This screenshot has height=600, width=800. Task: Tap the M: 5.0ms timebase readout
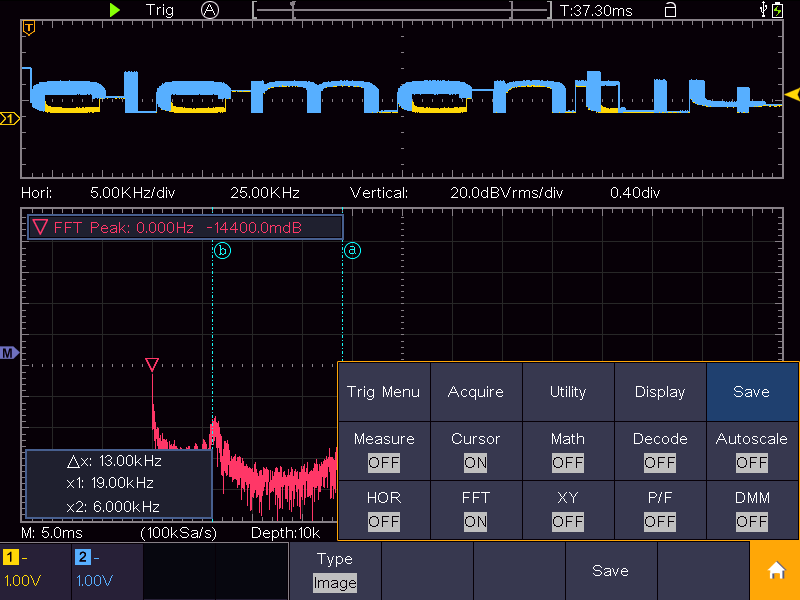point(52,533)
